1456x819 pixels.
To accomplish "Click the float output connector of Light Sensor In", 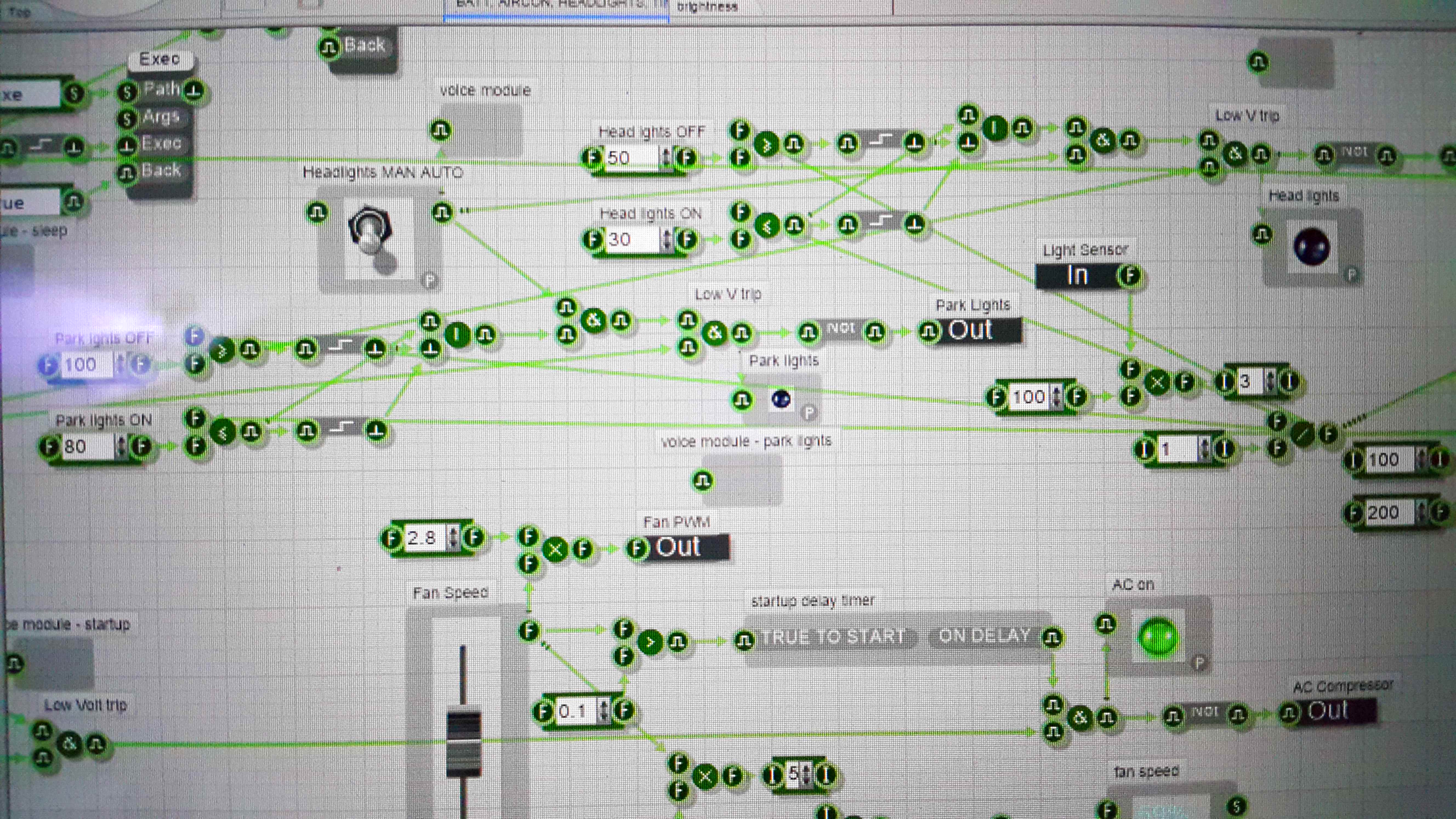I will [x=1130, y=276].
